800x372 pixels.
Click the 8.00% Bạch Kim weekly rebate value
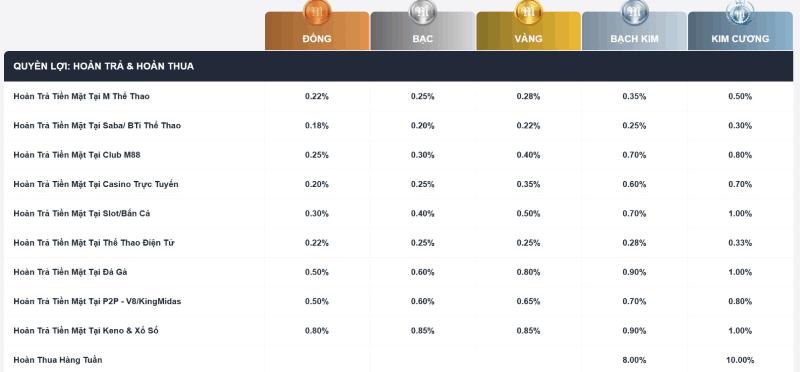click(634, 360)
